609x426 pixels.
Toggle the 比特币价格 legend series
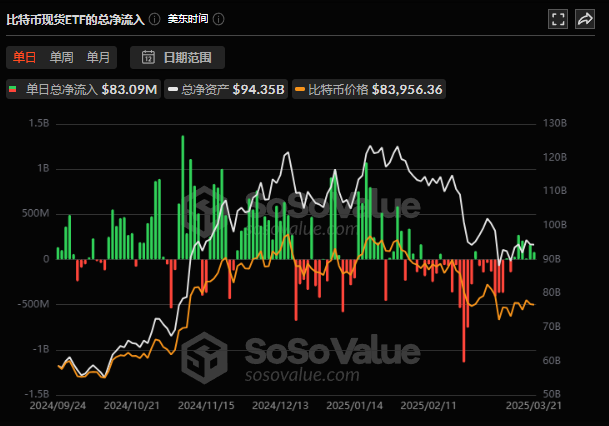pos(369,89)
